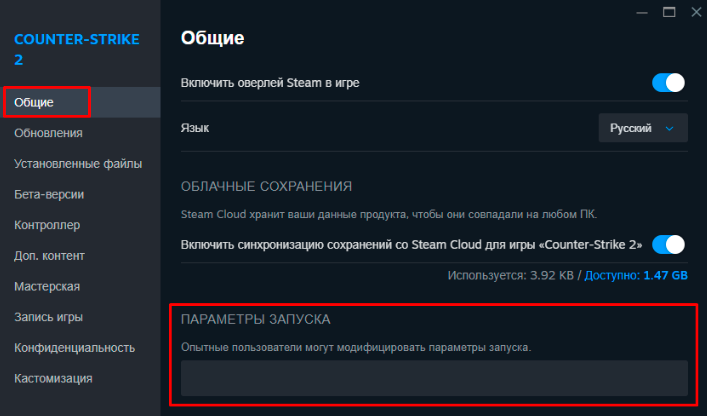
Task: Maximize the properties window
Action: point(668,11)
